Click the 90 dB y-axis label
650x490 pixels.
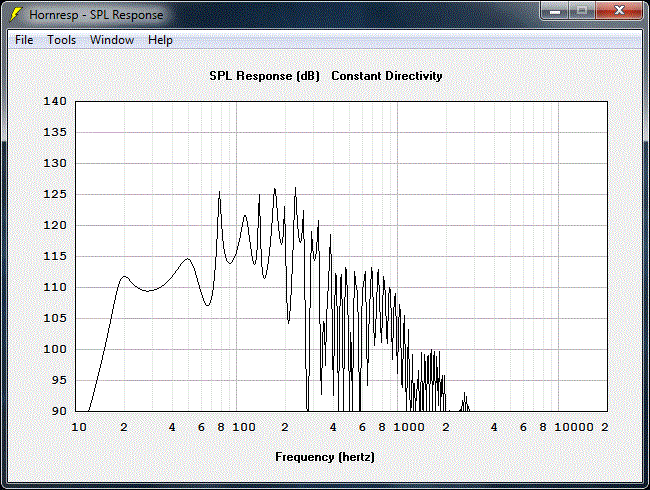59,411
